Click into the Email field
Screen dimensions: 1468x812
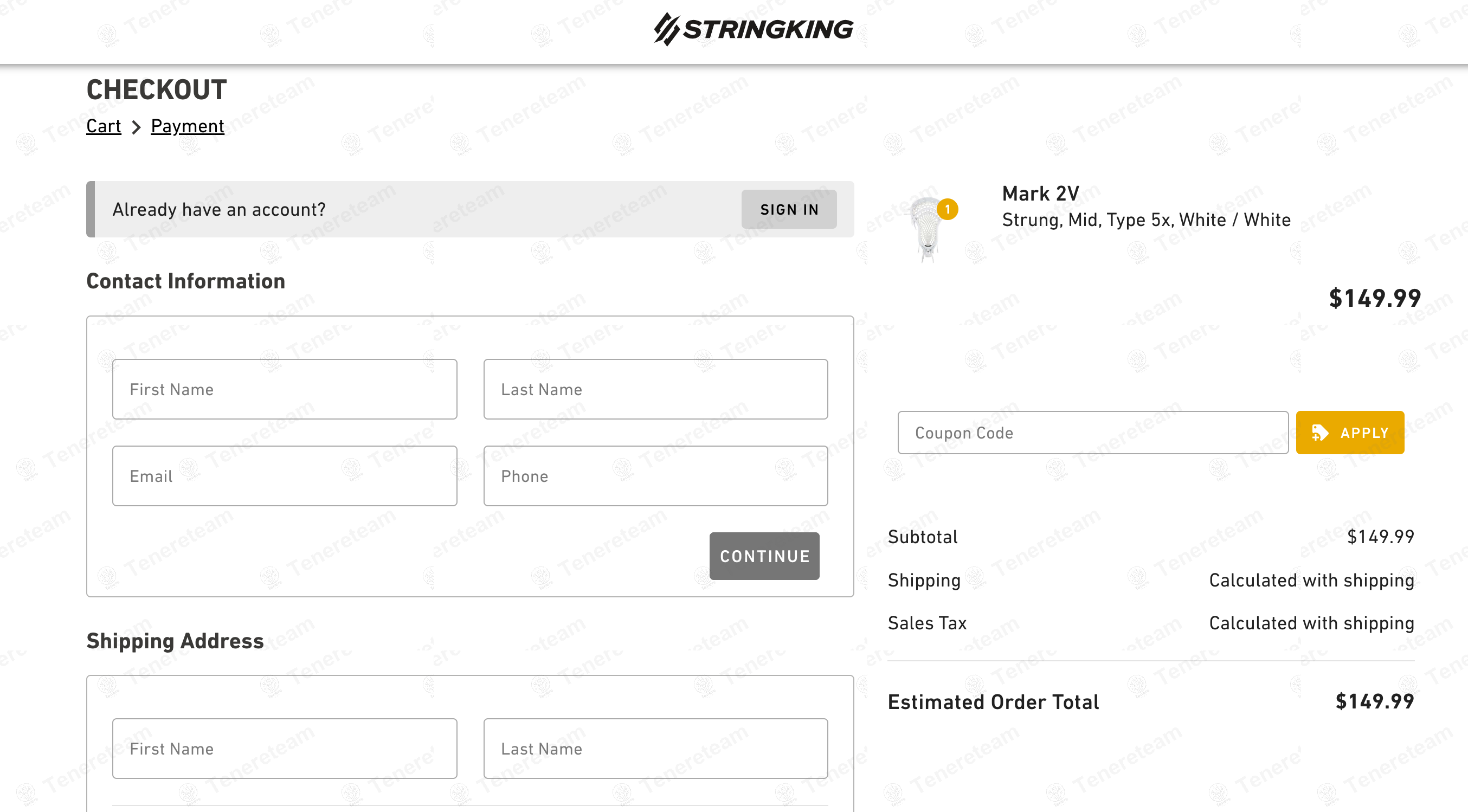[285, 476]
